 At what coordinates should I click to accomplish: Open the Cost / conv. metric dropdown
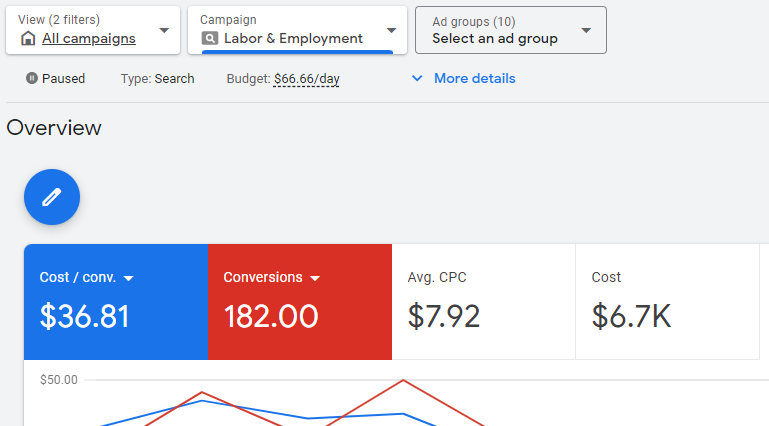128,278
